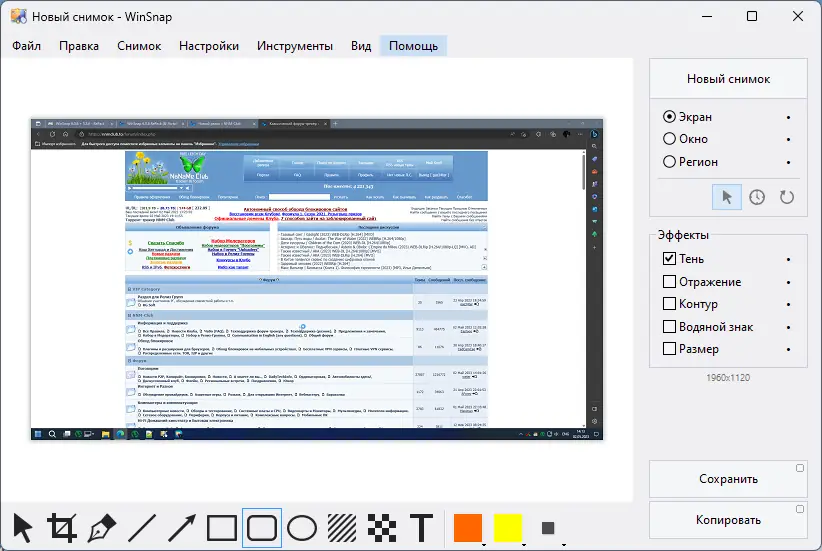This screenshot has width=822, height=551.
Task: Open the Файл menu
Action: coord(27,46)
